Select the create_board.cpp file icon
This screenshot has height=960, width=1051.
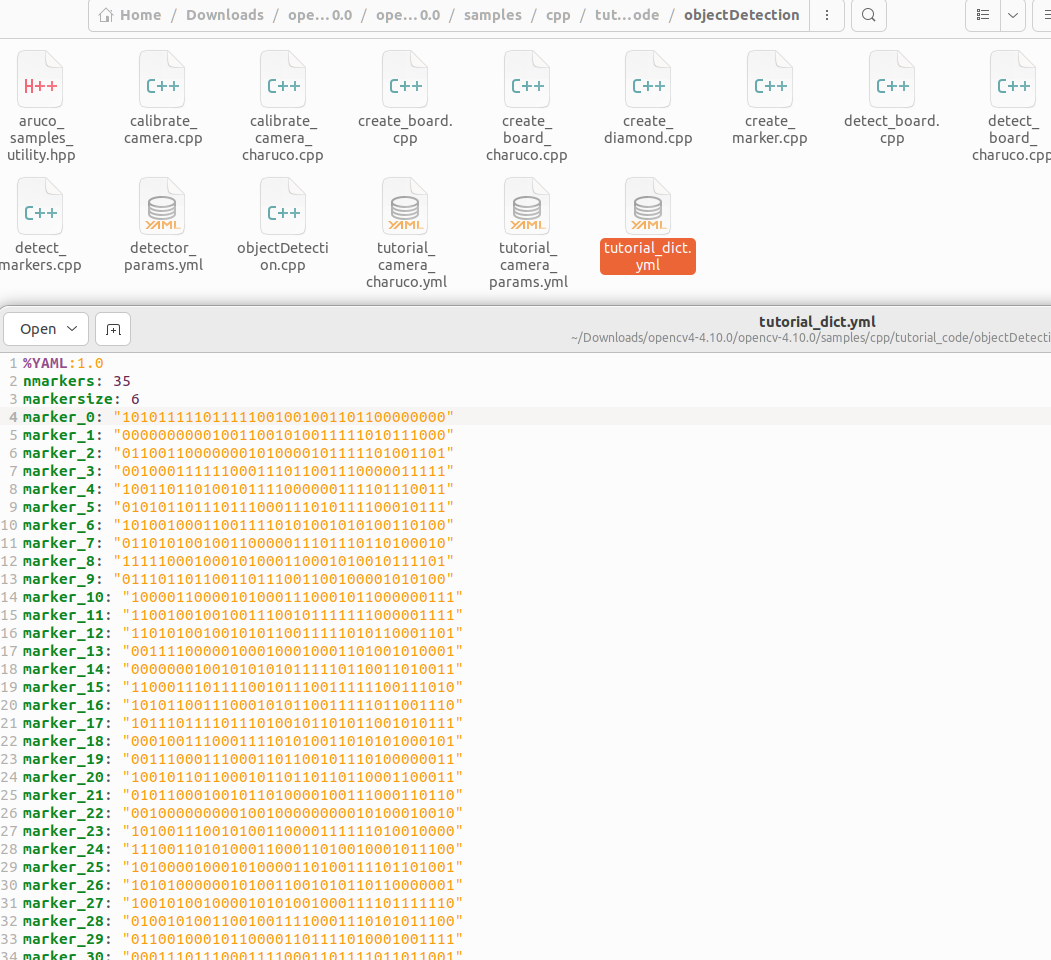tap(405, 79)
